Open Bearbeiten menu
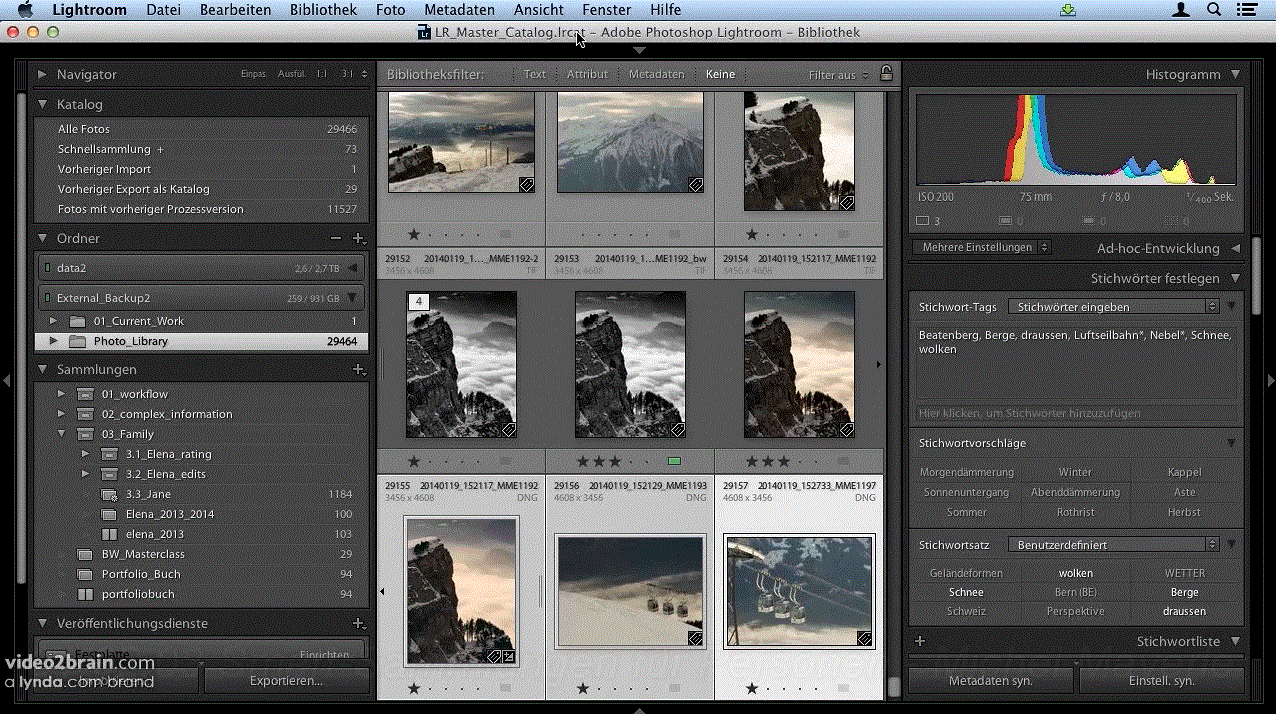 [x=235, y=10]
